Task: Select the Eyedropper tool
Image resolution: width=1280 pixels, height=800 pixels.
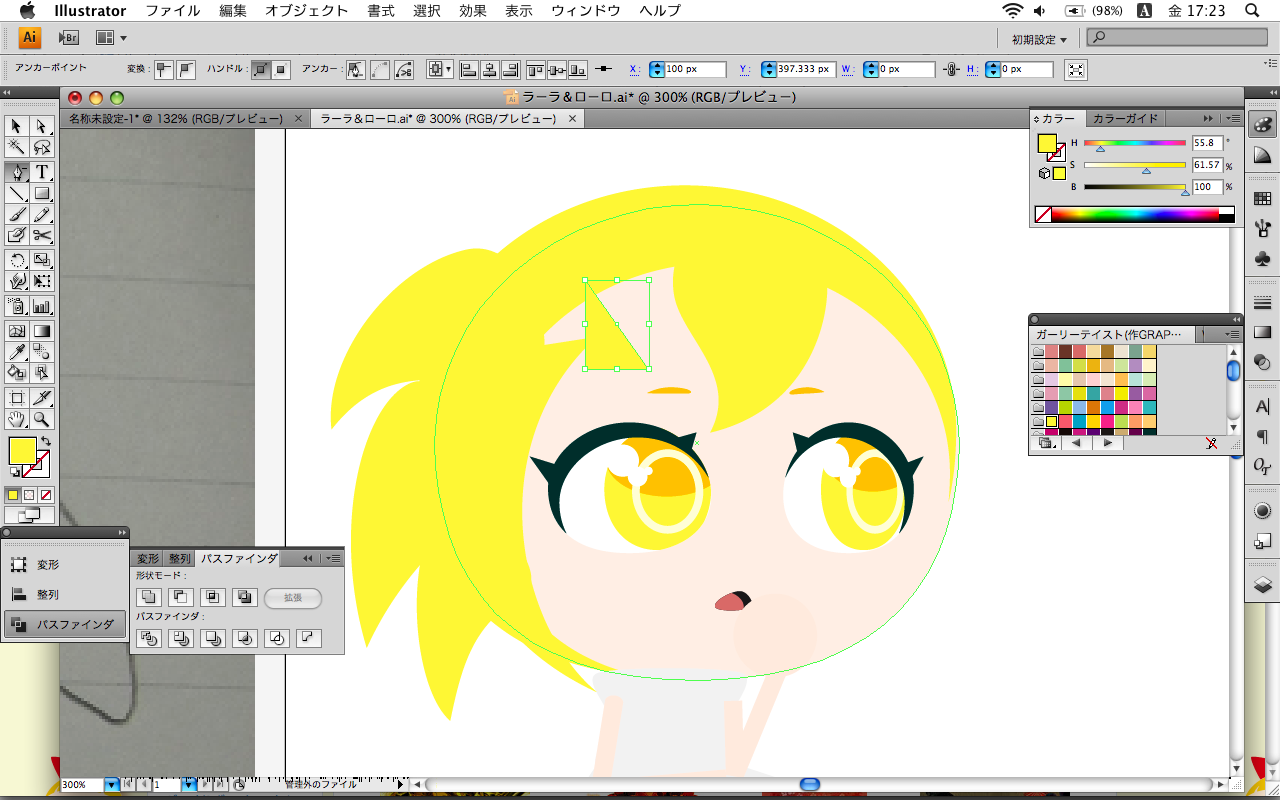Action: tap(17, 352)
